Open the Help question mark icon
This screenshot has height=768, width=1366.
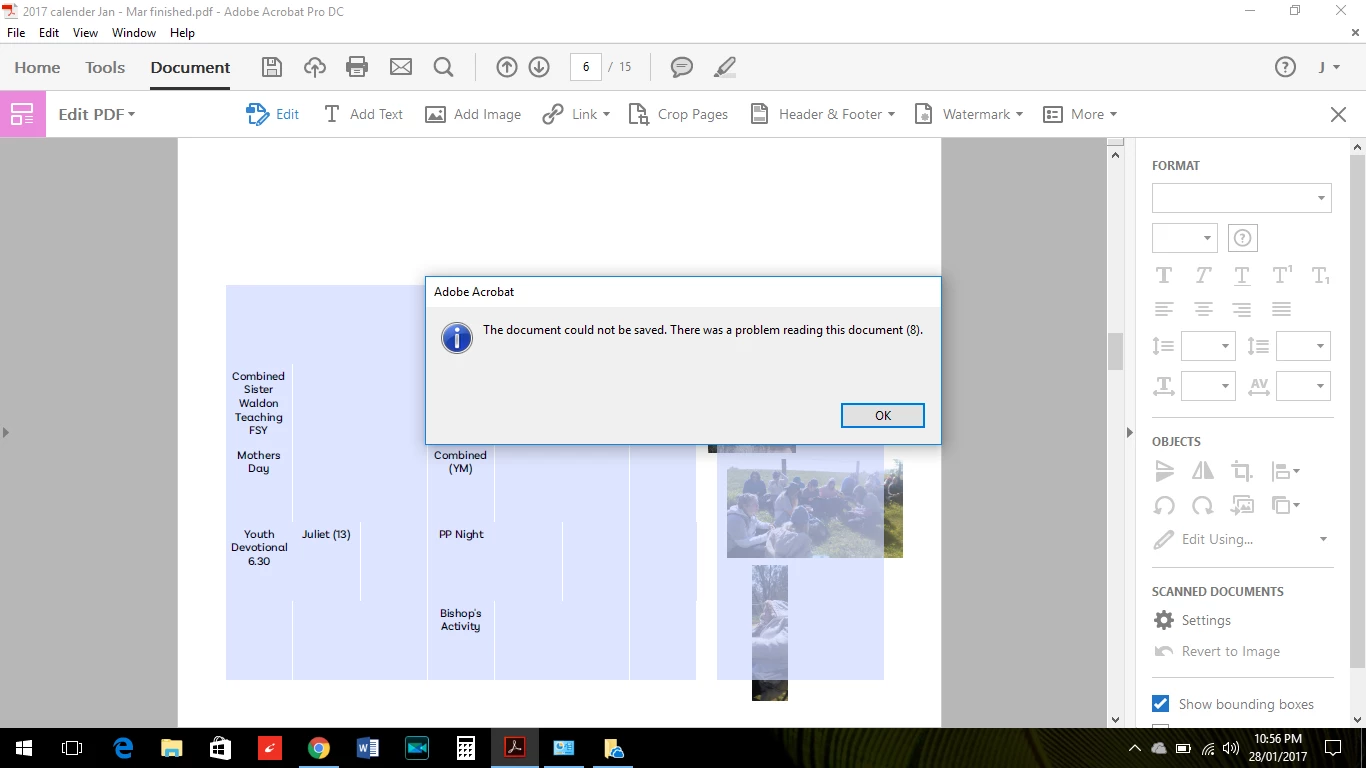pos(1285,67)
